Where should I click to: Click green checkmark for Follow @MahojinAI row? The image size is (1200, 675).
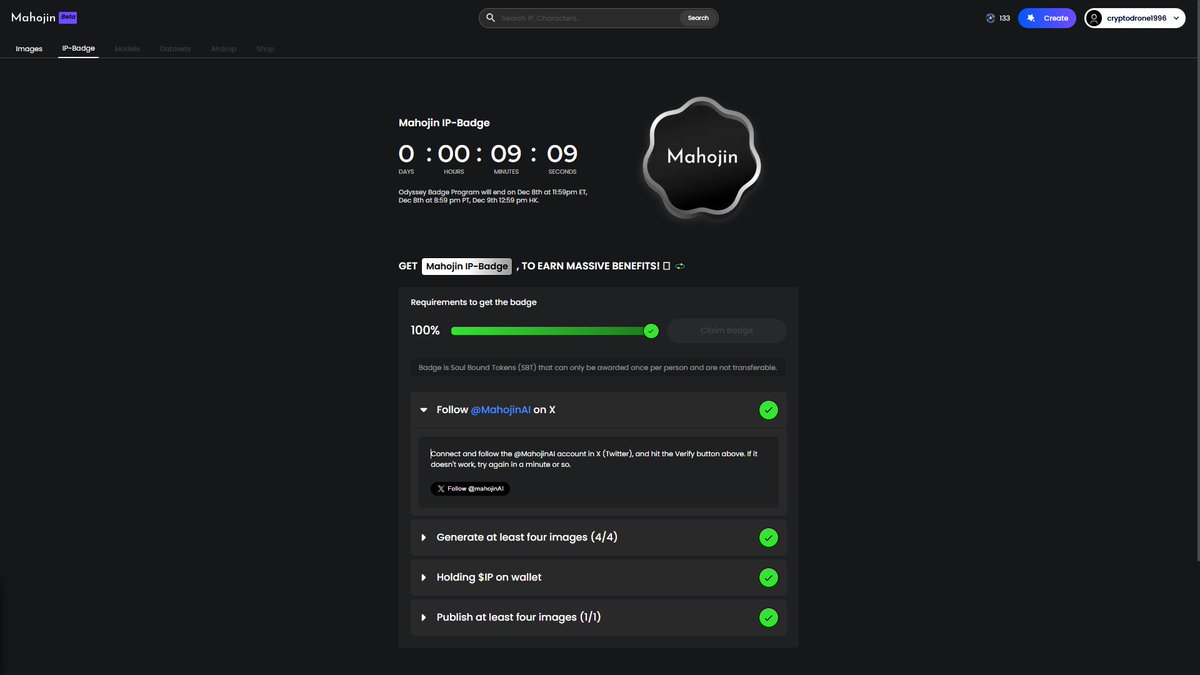click(768, 410)
